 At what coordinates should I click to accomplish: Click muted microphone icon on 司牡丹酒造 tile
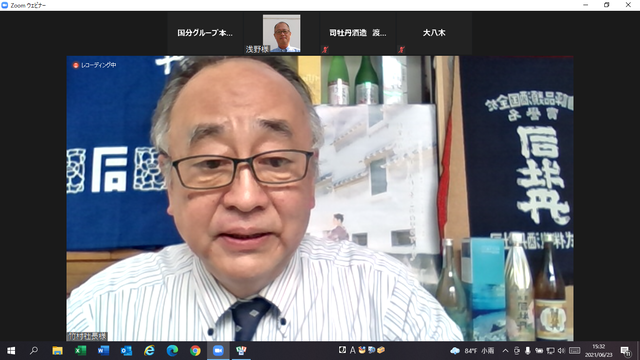coord(325,50)
